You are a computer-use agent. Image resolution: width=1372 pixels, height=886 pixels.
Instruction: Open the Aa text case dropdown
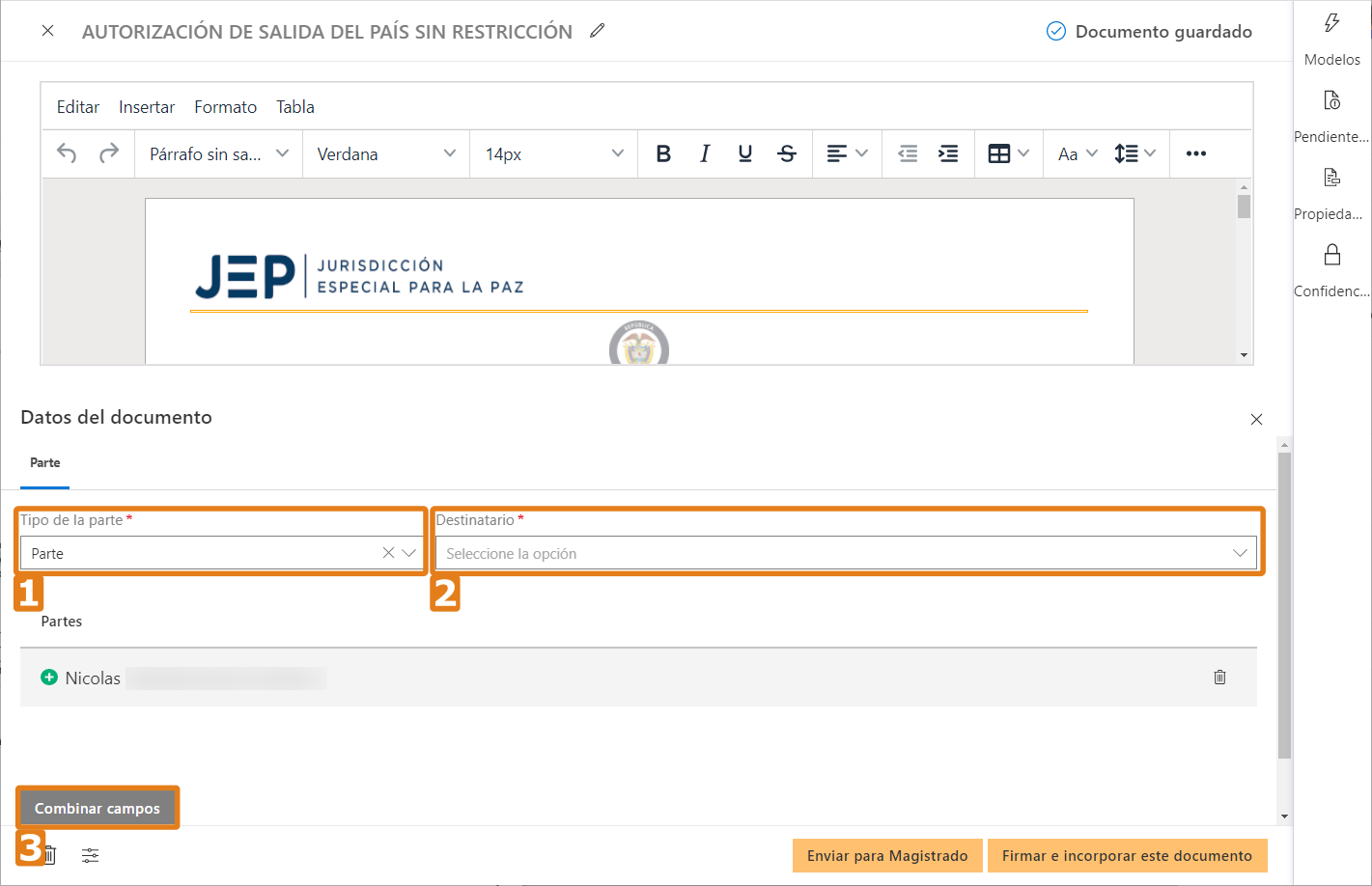(1078, 153)
